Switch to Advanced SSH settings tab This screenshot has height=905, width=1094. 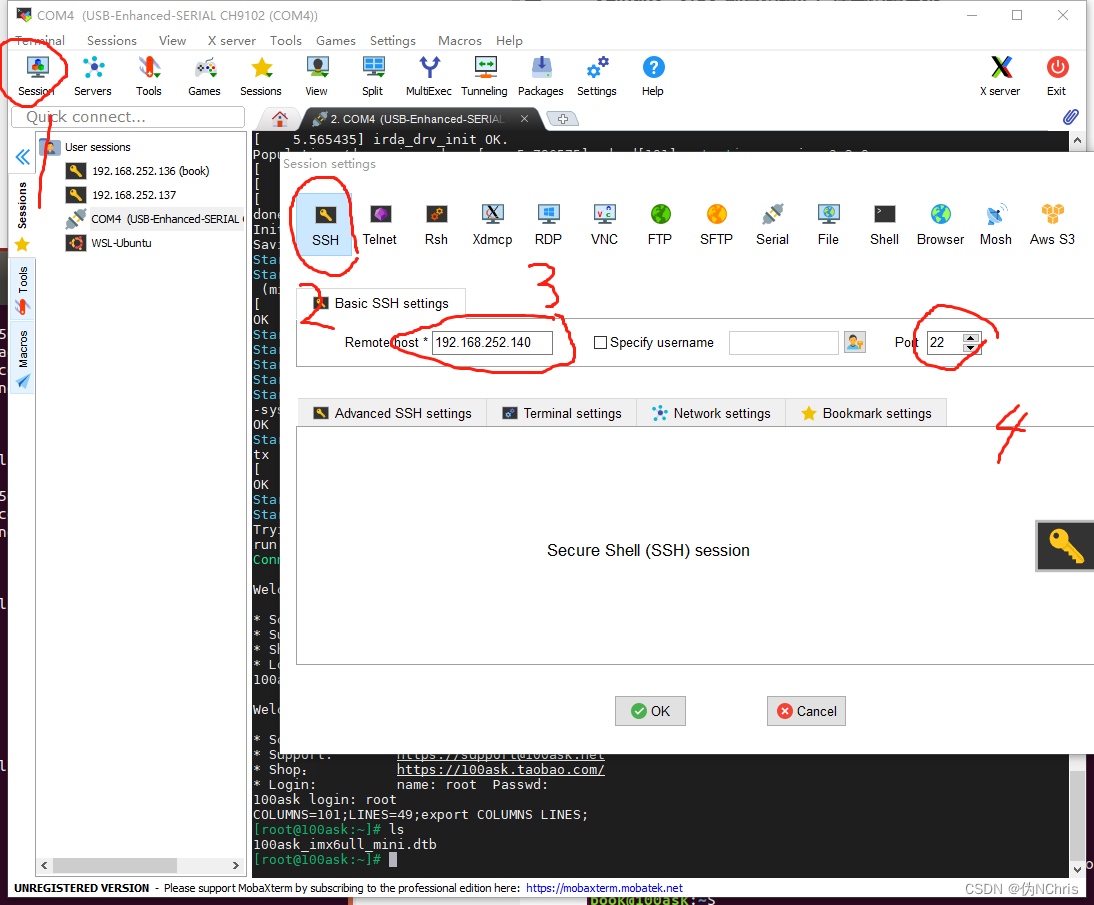tap(392, 413)
